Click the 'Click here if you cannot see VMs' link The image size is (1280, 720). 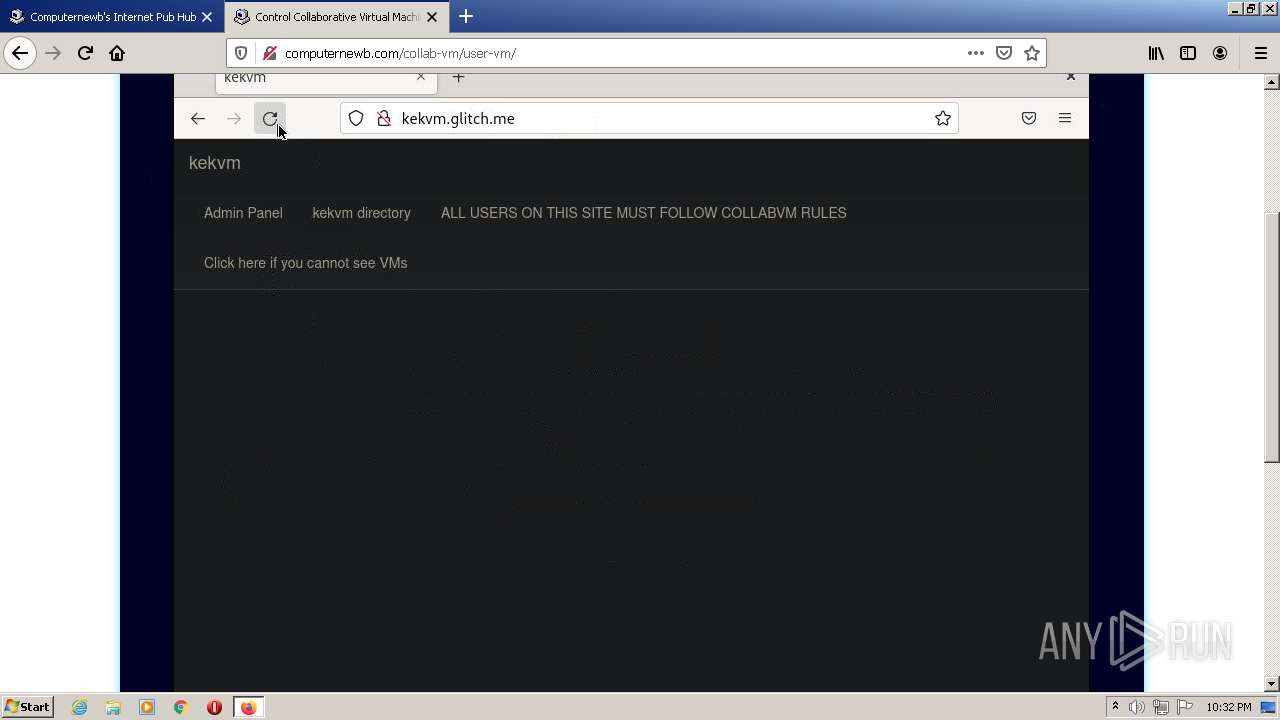coord(305,263)
